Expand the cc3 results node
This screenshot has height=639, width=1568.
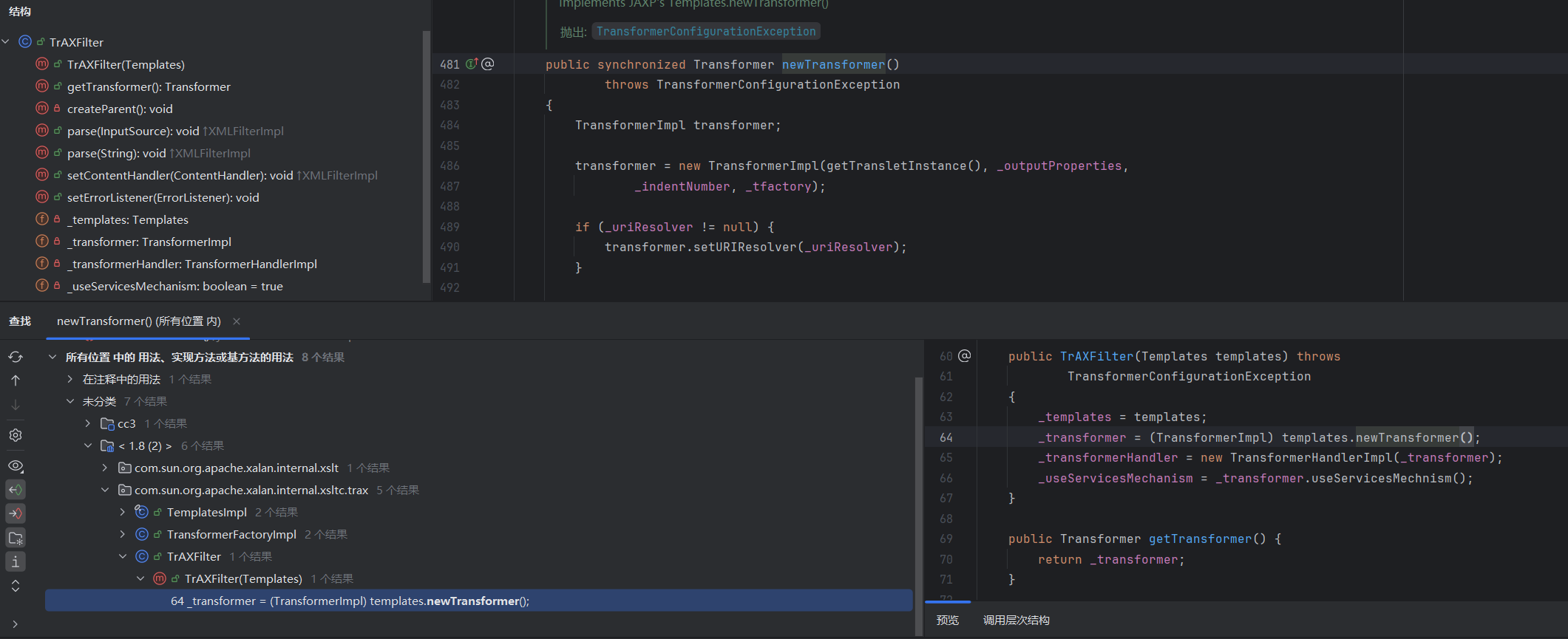(x=87, y=423)
